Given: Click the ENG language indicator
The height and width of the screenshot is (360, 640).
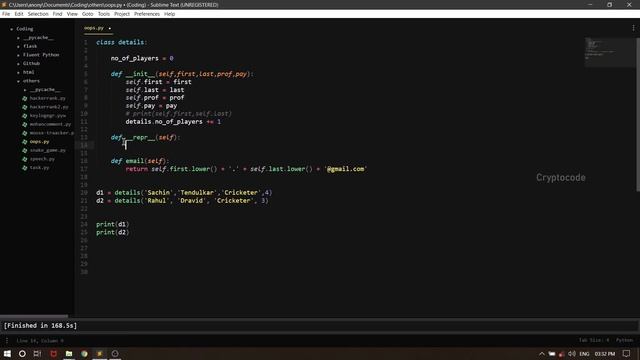Looking at the screenshot, I should pos(584,353).
